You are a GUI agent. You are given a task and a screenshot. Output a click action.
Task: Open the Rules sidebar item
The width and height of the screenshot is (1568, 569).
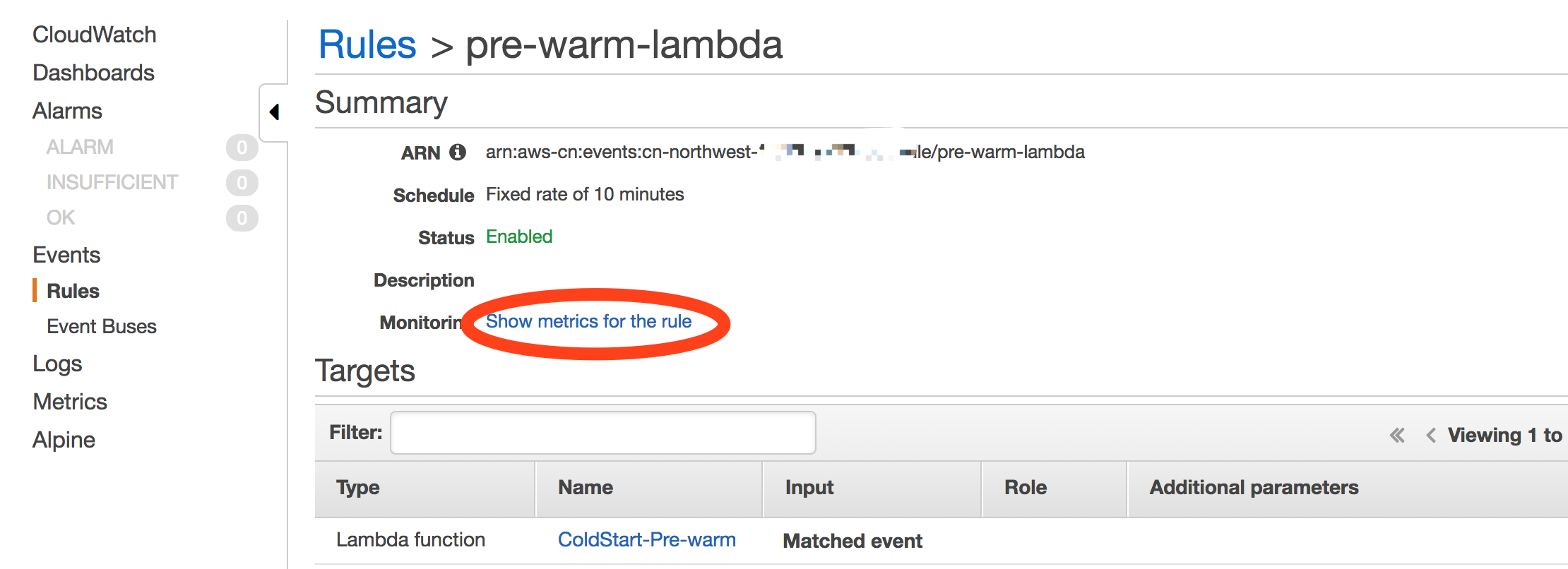pyautogui.click(x=73, y=291)
